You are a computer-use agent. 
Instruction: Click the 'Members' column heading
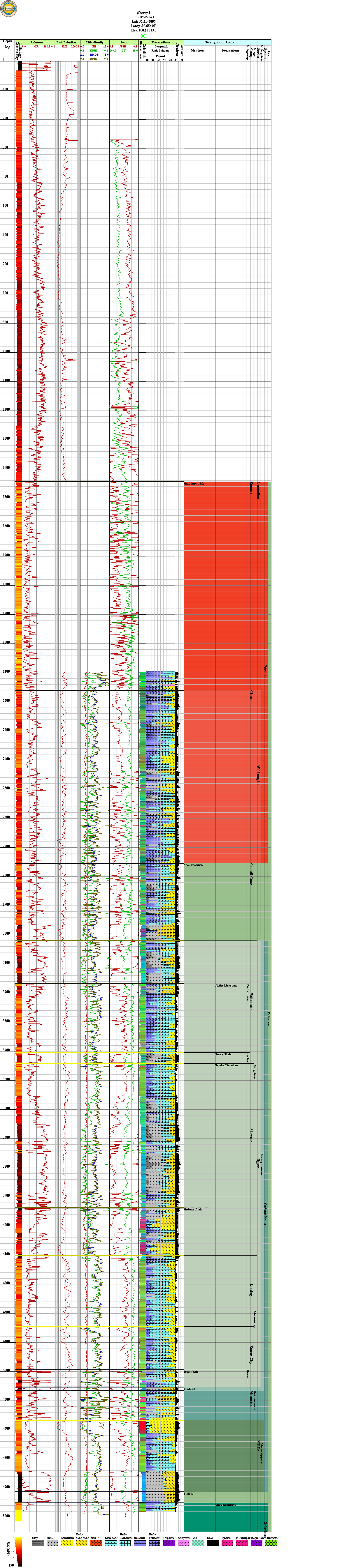[x=198, y=51]
